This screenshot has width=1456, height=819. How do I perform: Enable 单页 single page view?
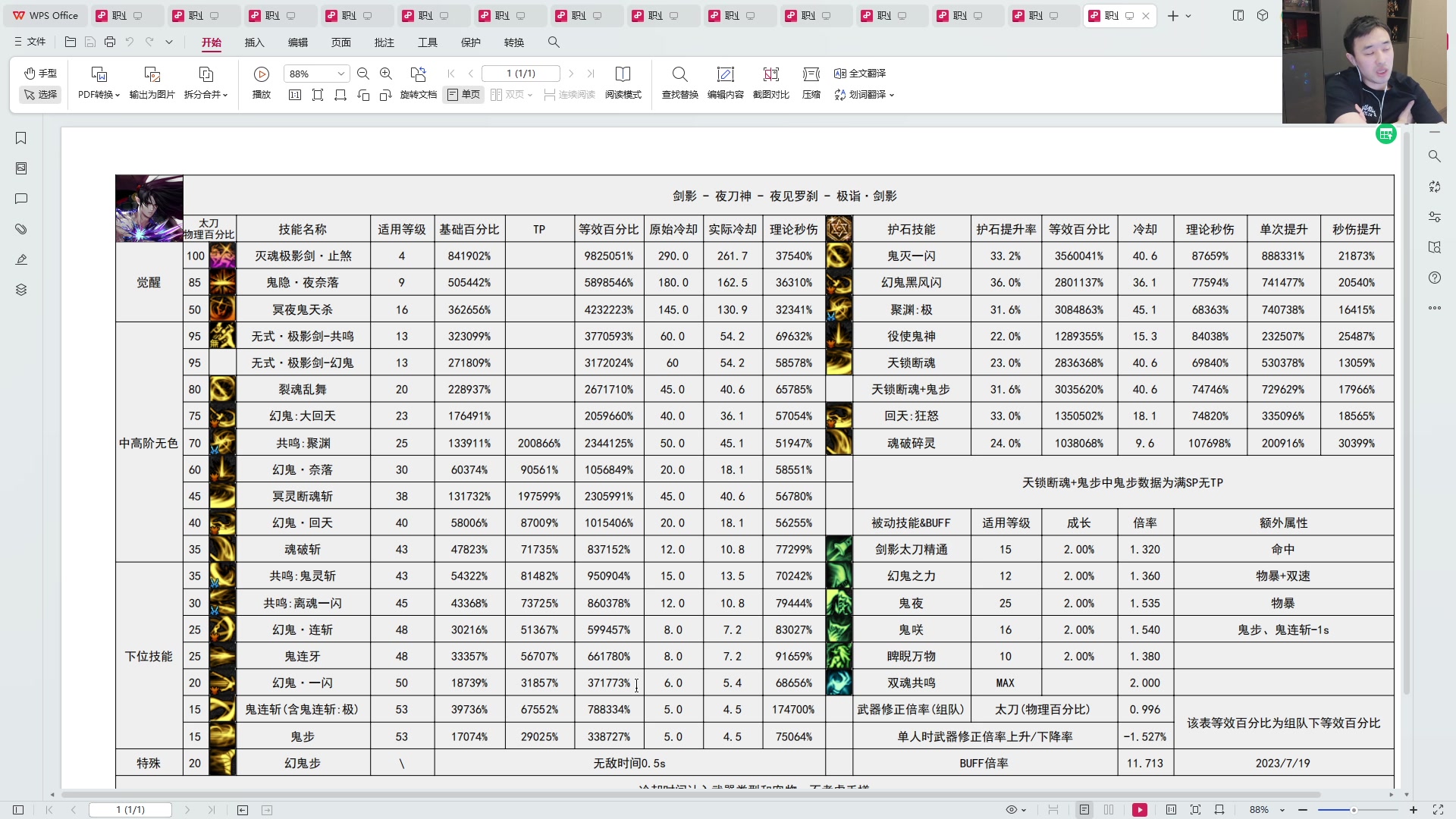pyautogui.click(x=463, y=94)
